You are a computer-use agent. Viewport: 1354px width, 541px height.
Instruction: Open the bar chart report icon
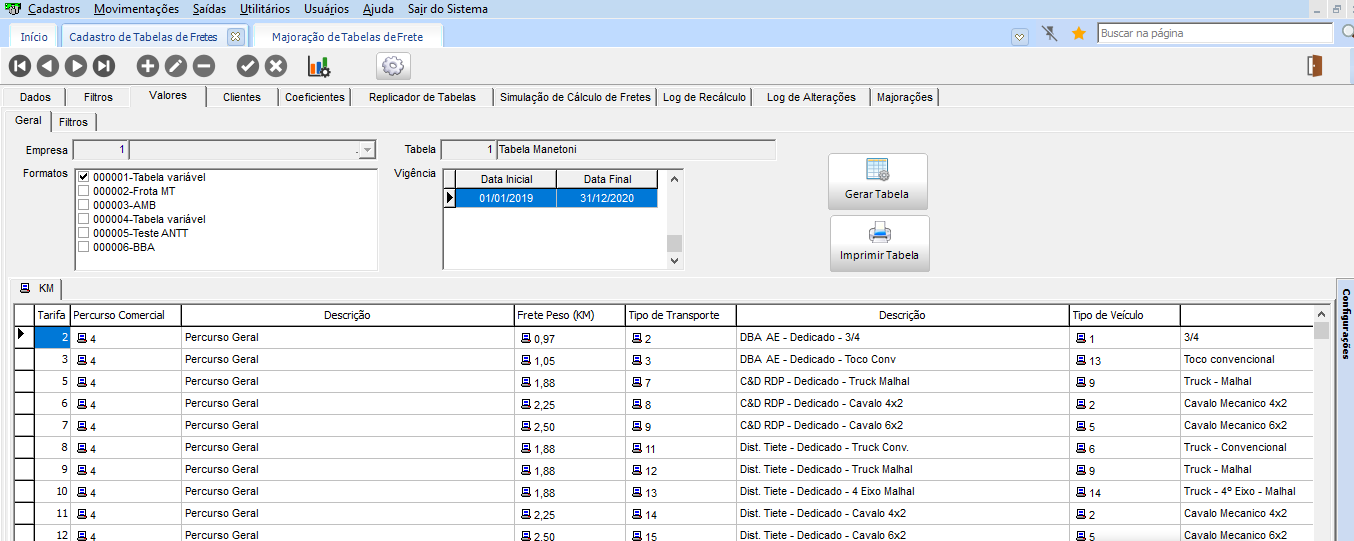(x=319, y=67)
